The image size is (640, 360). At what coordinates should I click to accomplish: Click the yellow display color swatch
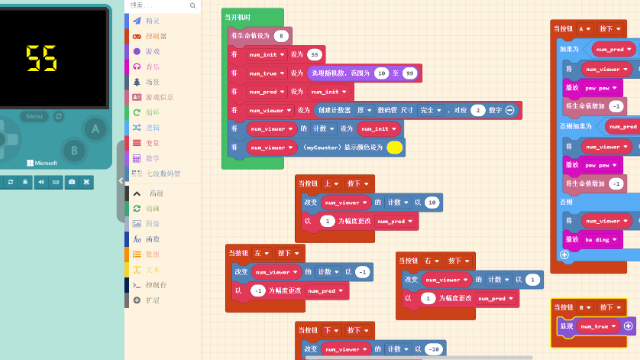(394, 148)
